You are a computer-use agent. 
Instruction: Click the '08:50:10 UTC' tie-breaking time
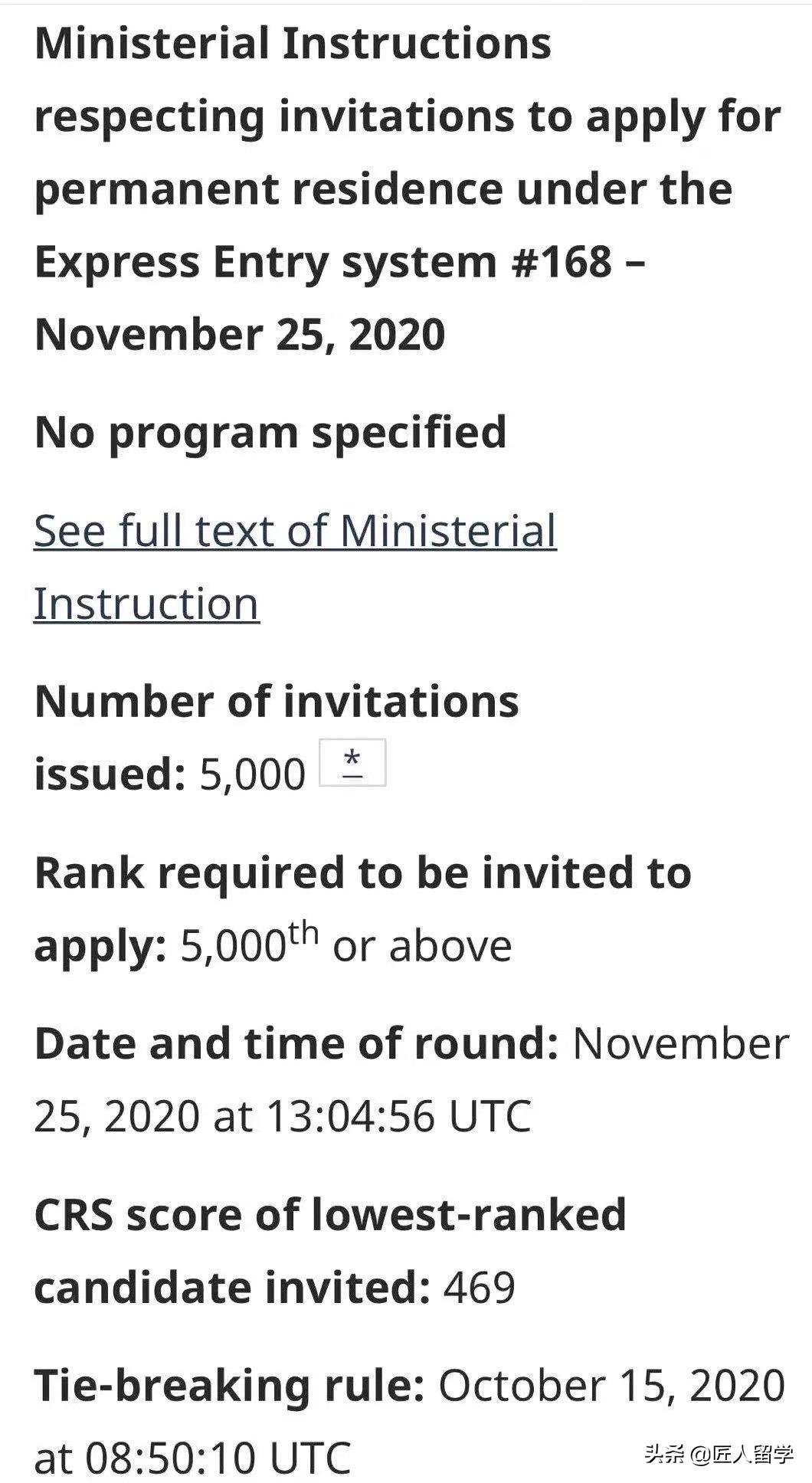pos(218,1458)
